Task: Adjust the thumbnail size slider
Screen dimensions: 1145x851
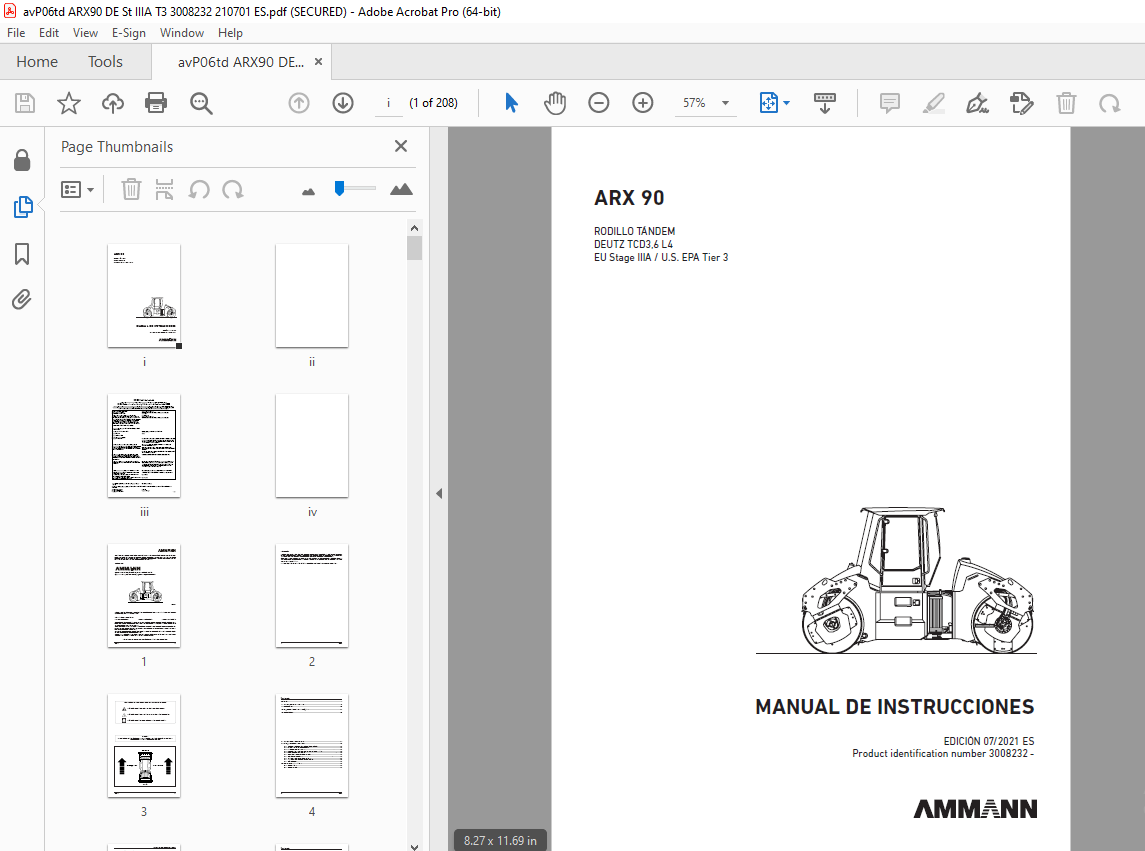Action: coord(340,188)
